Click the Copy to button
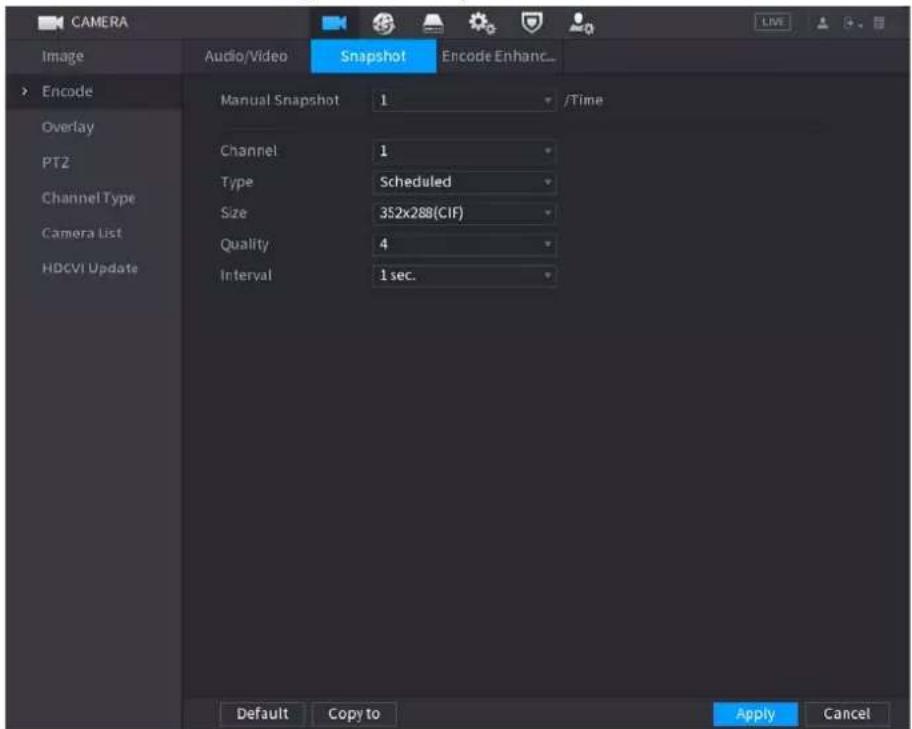The image size is (912, 729). click(x=354, y=714)
